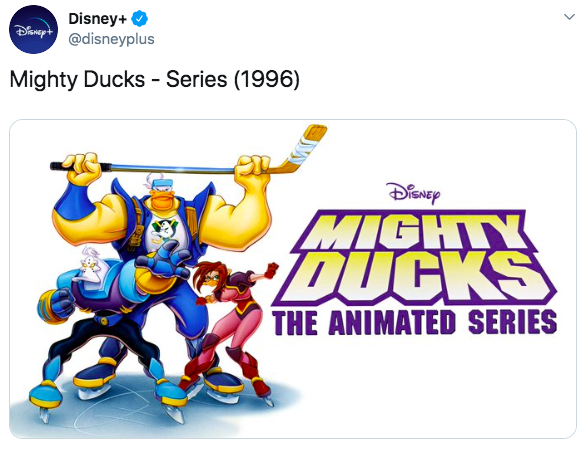Viewport: 587px width, 455px height.
Task: Click the left yellow fist gripping the stick
Action: [82, 167]
